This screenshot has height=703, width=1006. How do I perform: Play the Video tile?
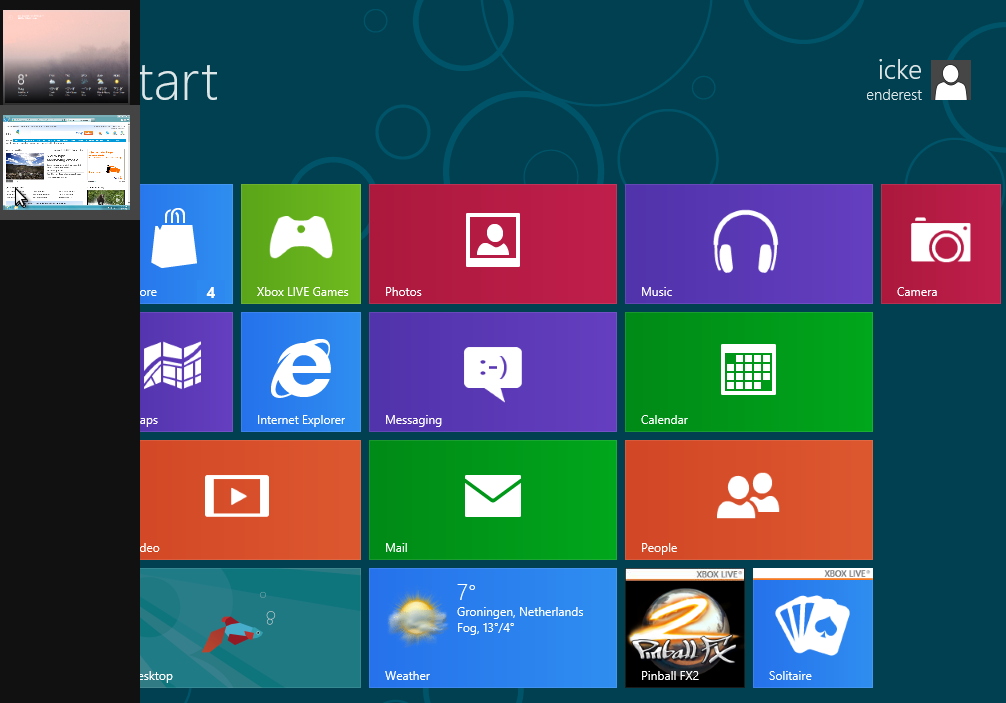(x=250, y=499)
